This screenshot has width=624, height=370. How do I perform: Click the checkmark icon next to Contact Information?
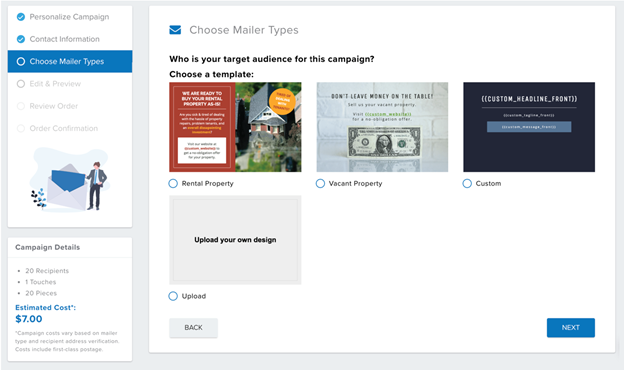[21, 39]
